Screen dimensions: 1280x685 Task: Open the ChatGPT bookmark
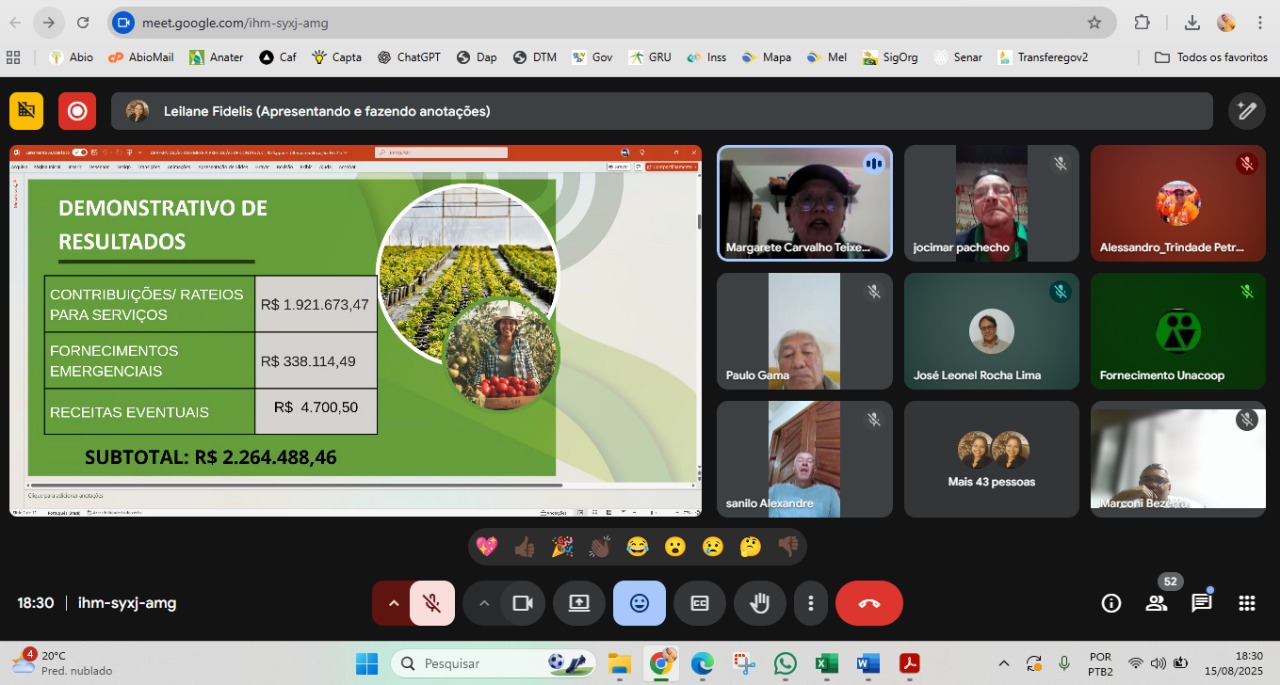click(x=408, y=57)
